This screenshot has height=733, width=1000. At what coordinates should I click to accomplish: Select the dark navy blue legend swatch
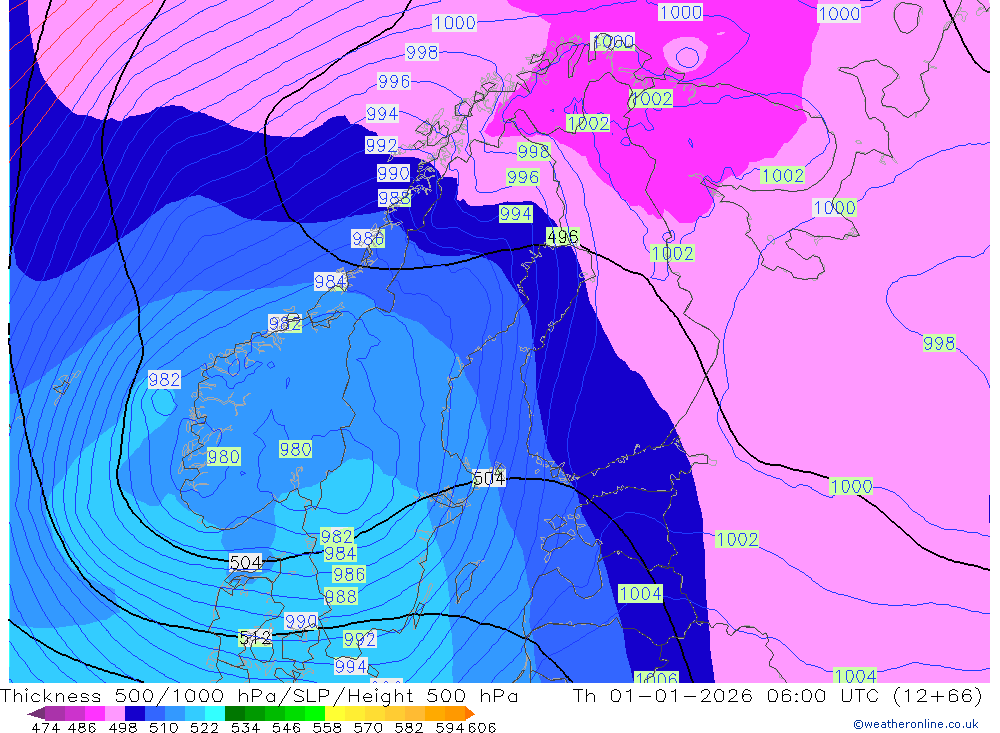135,713
